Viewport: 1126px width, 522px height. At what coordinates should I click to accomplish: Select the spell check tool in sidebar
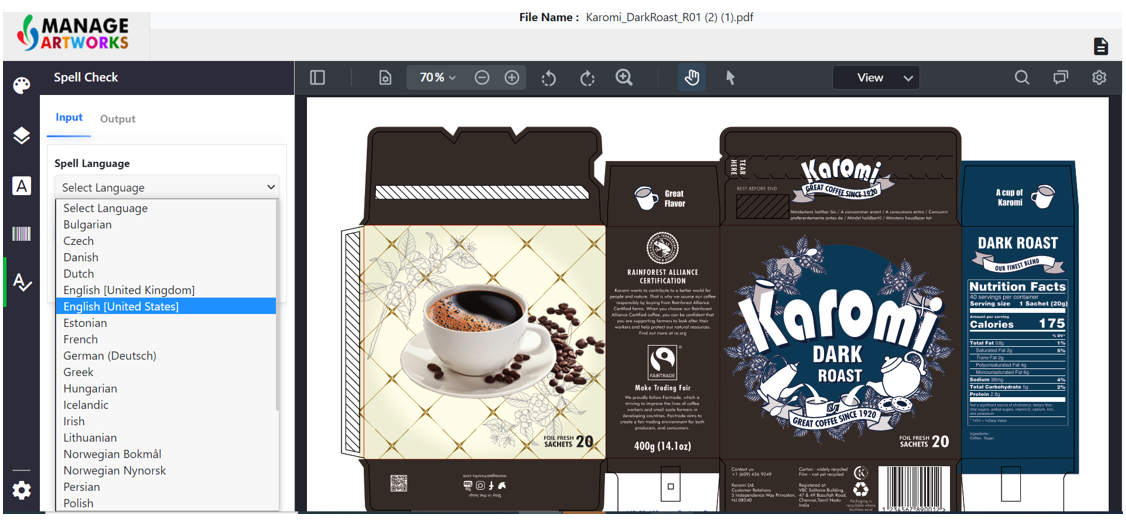(x=22, y=283)
